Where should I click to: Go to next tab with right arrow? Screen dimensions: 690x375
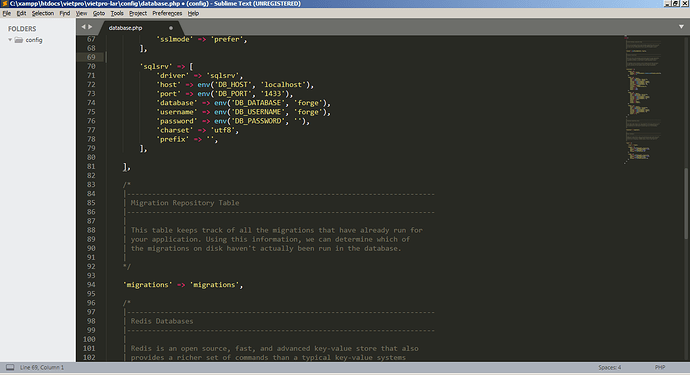pyautogui.click(x=90, y=27)
